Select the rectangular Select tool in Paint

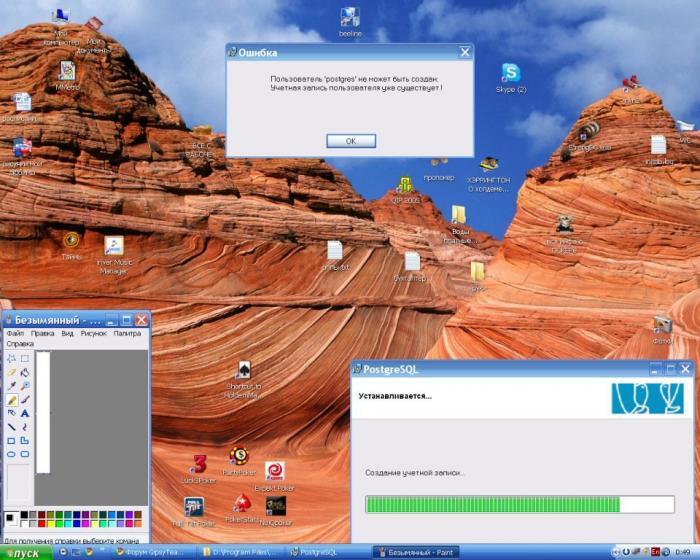25,358
